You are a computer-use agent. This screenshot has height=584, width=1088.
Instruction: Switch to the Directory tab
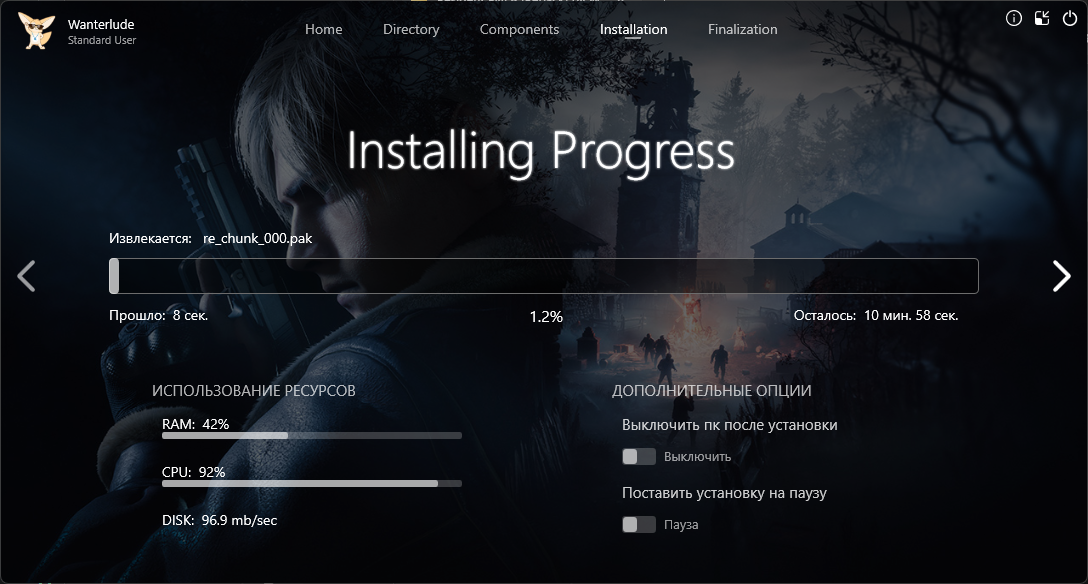tap(411, 29)
